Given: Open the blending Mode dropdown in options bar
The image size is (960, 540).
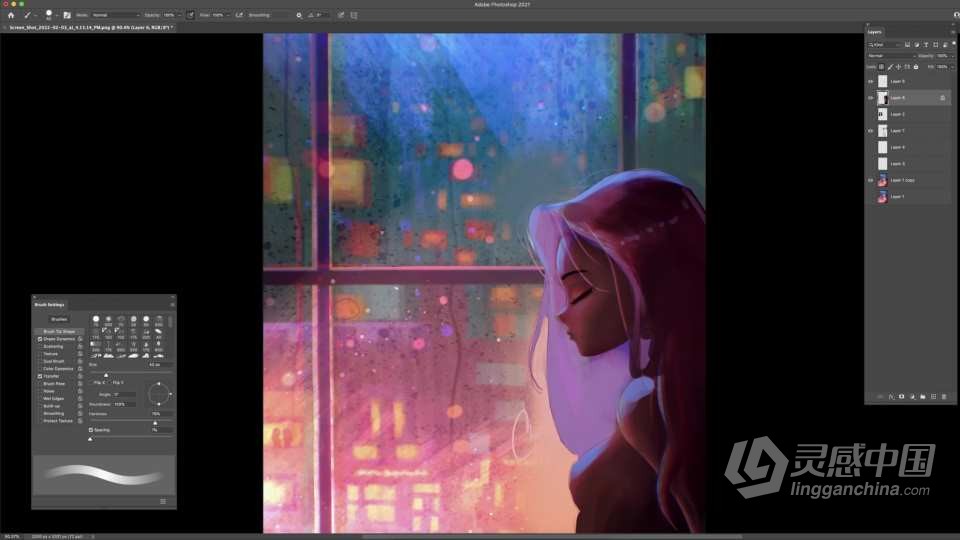Looking at the screenshot, I should (116, 15).
